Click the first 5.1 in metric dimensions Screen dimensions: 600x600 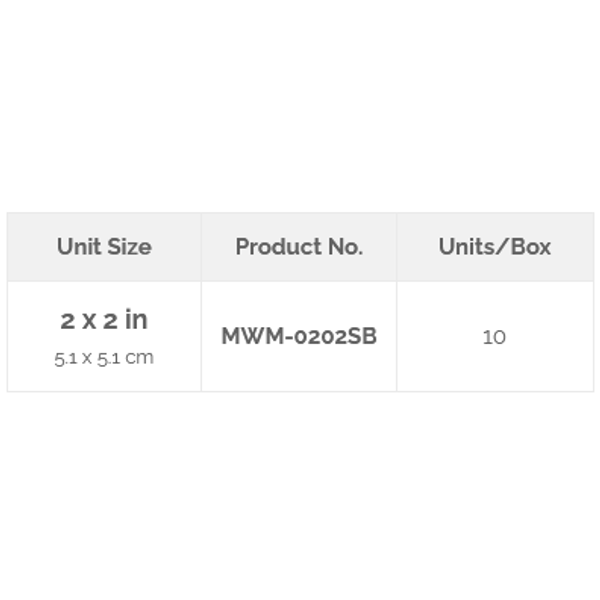click(65, 359)
